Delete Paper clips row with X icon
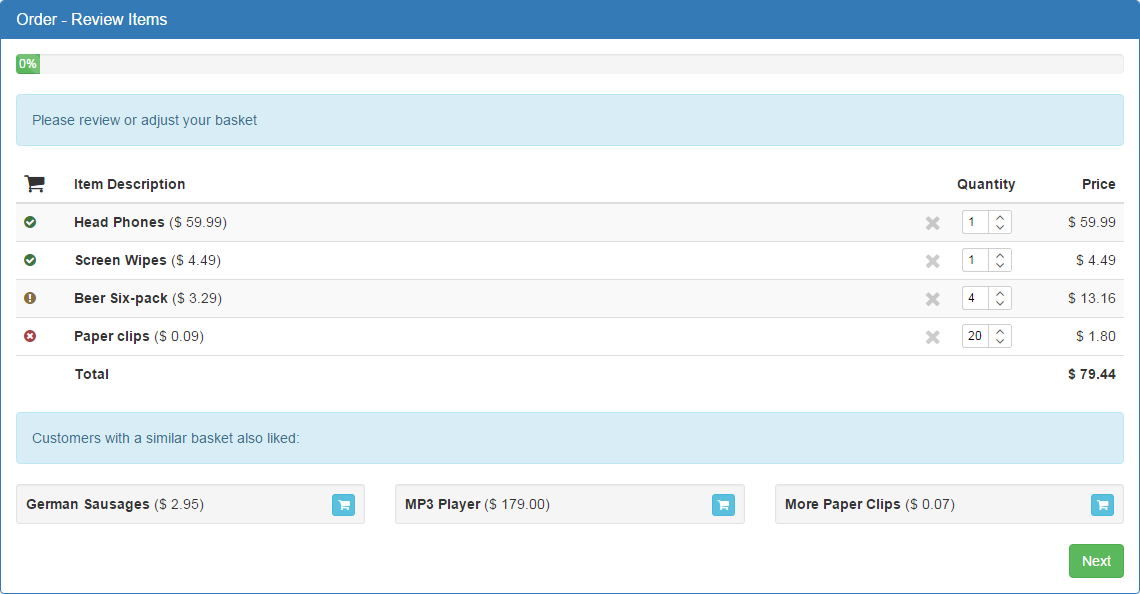Screen dimensions: 1140x594 click(x=932, y=337)
